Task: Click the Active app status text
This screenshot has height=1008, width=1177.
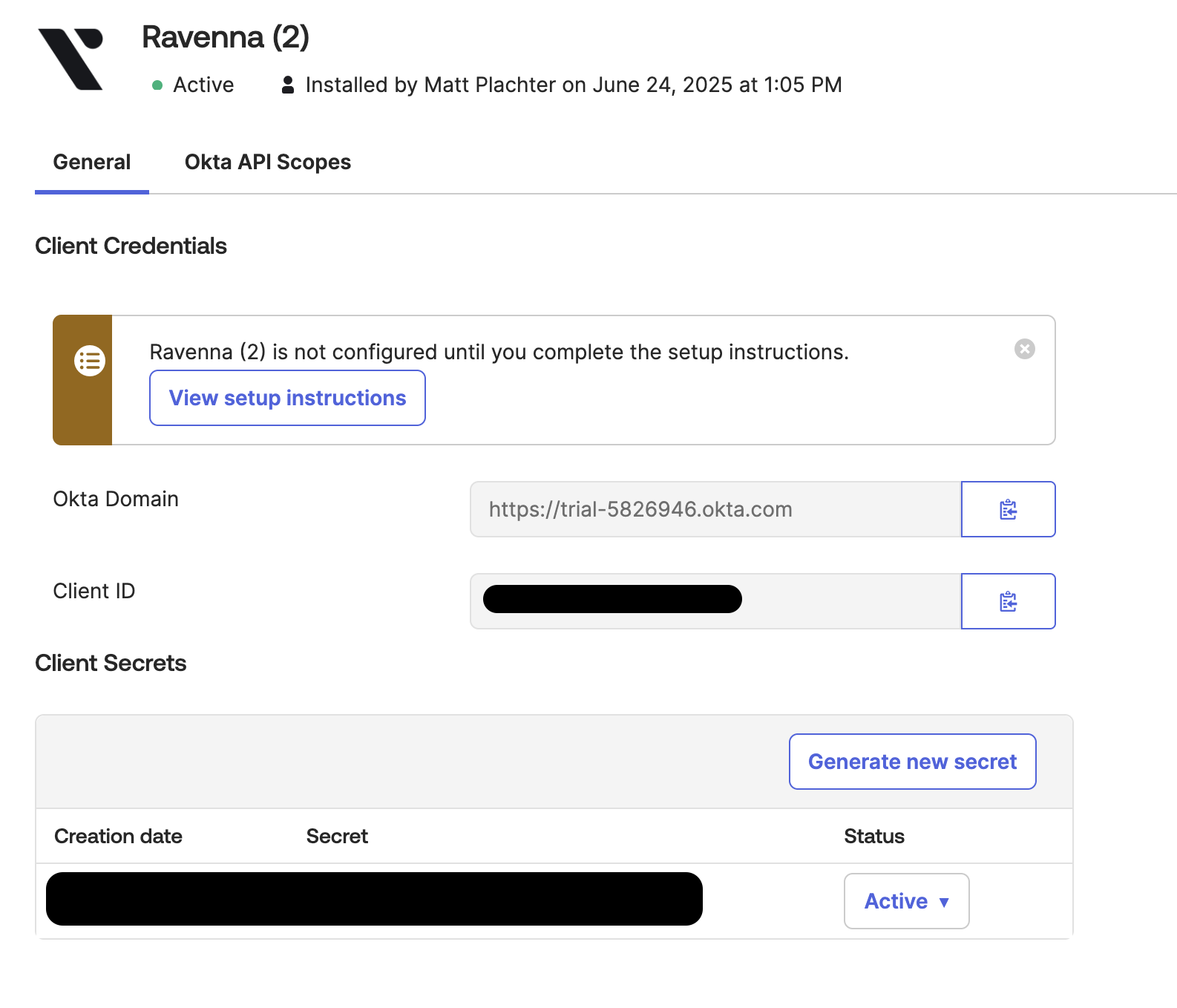Action: [x=203, y=85]
